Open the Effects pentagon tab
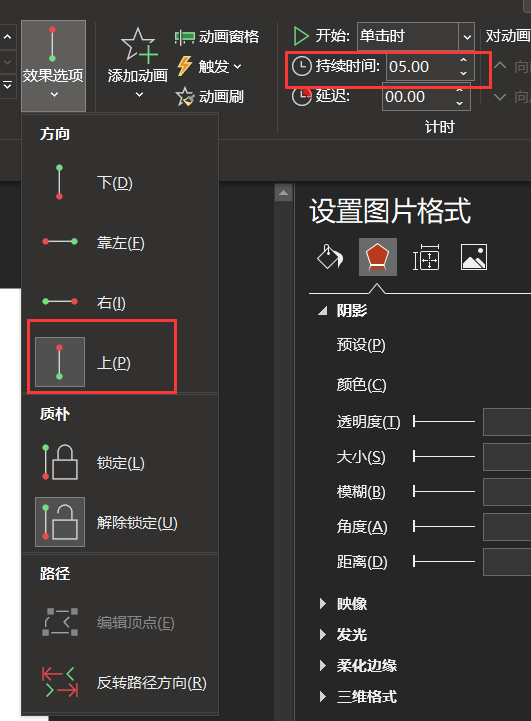531x721 pixels. (377, 257)
